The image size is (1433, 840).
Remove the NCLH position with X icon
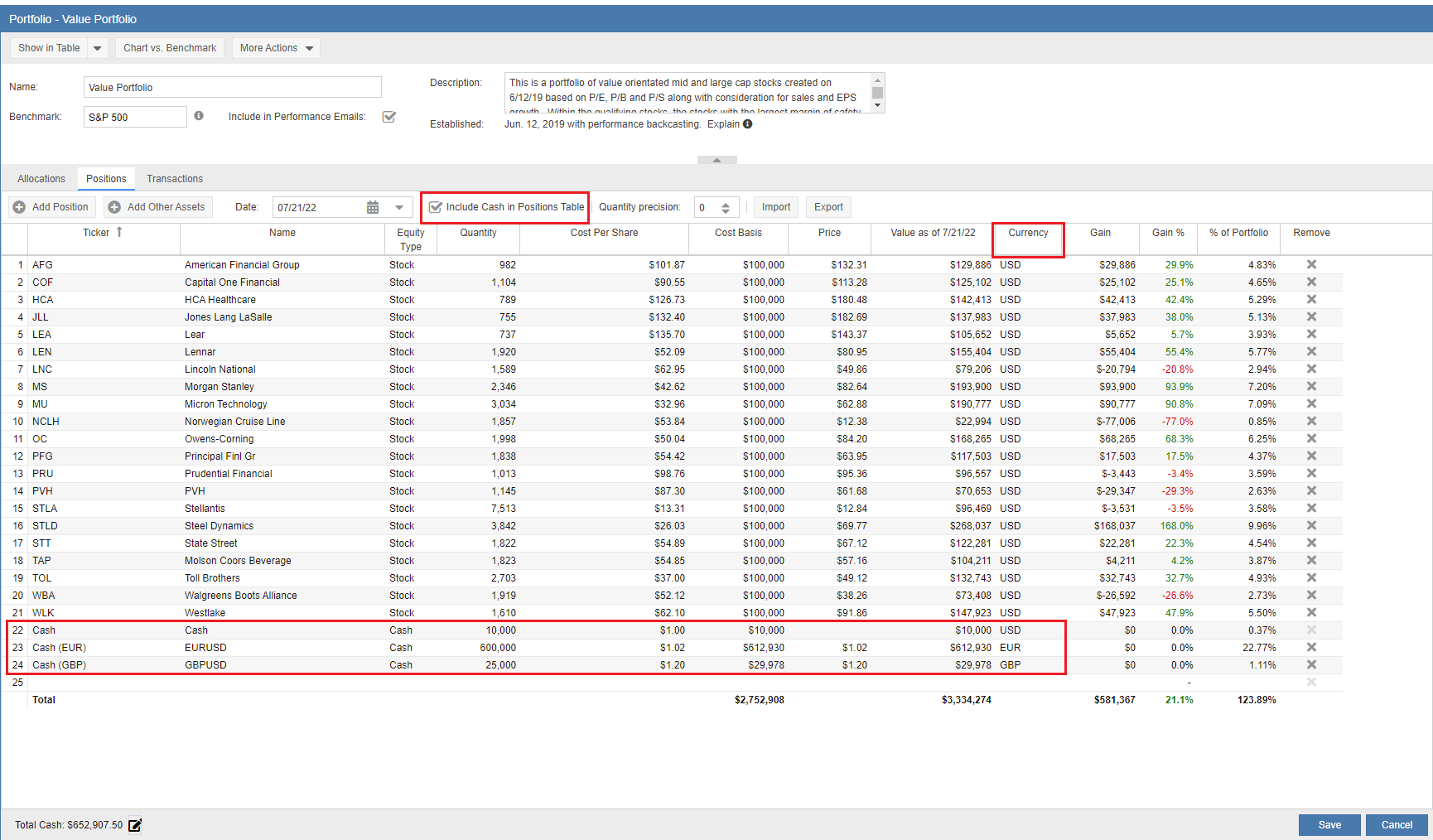[x=1311, y=422]
